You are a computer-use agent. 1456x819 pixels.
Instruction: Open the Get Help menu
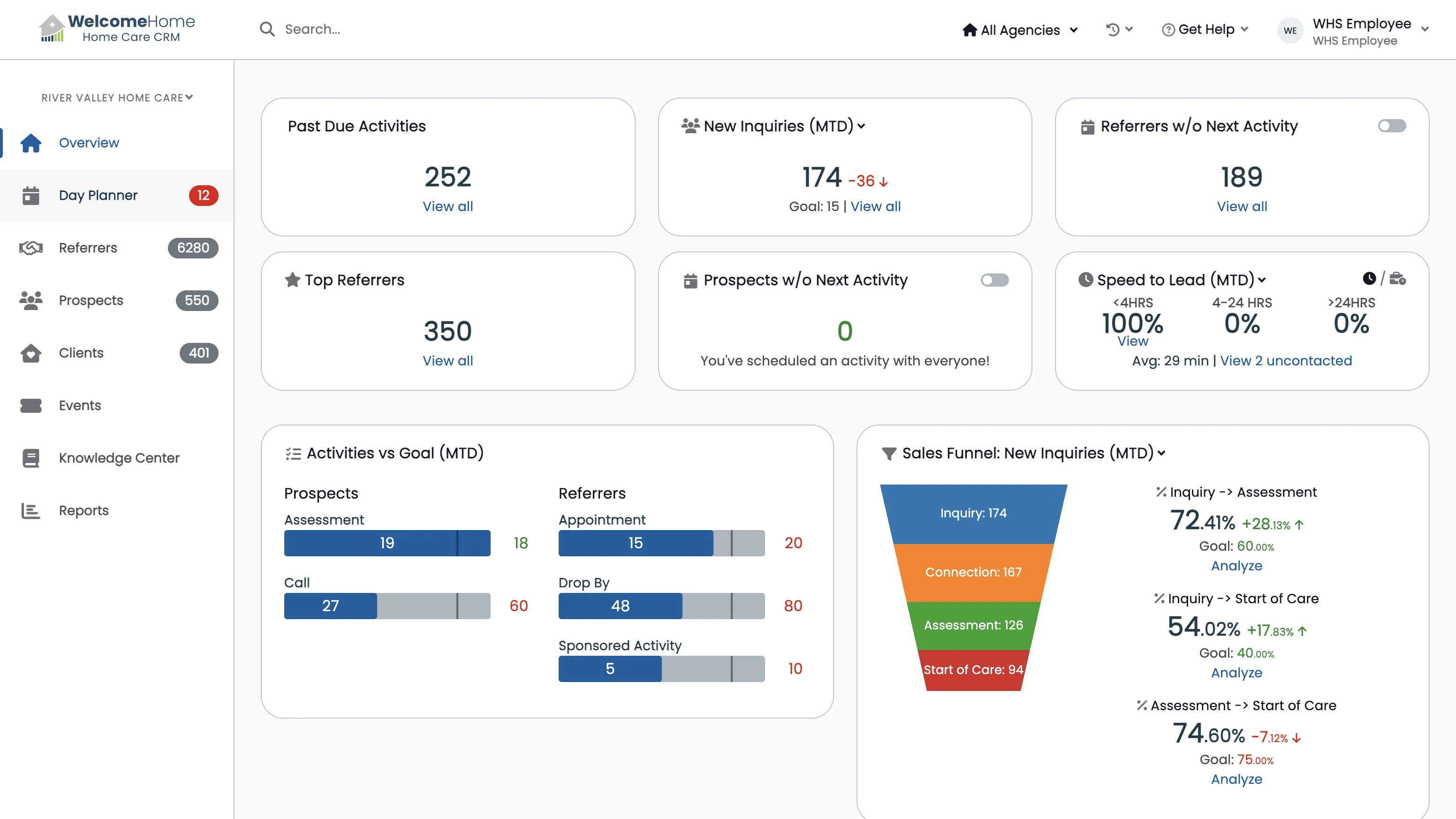click(1205, 30)
